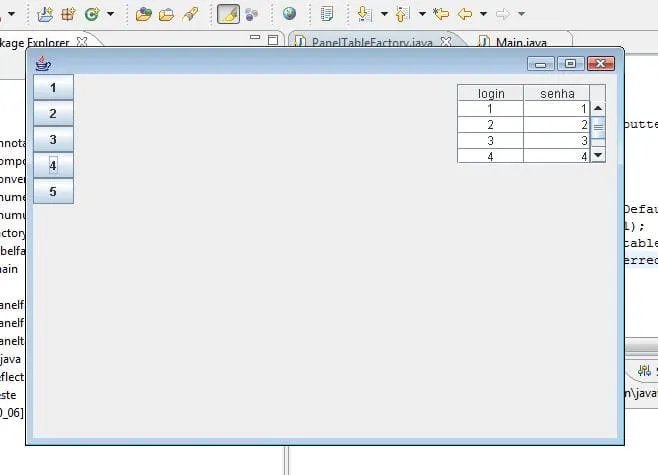Open dropdown arrow at toolbar's far left

[x=12, y=14]
